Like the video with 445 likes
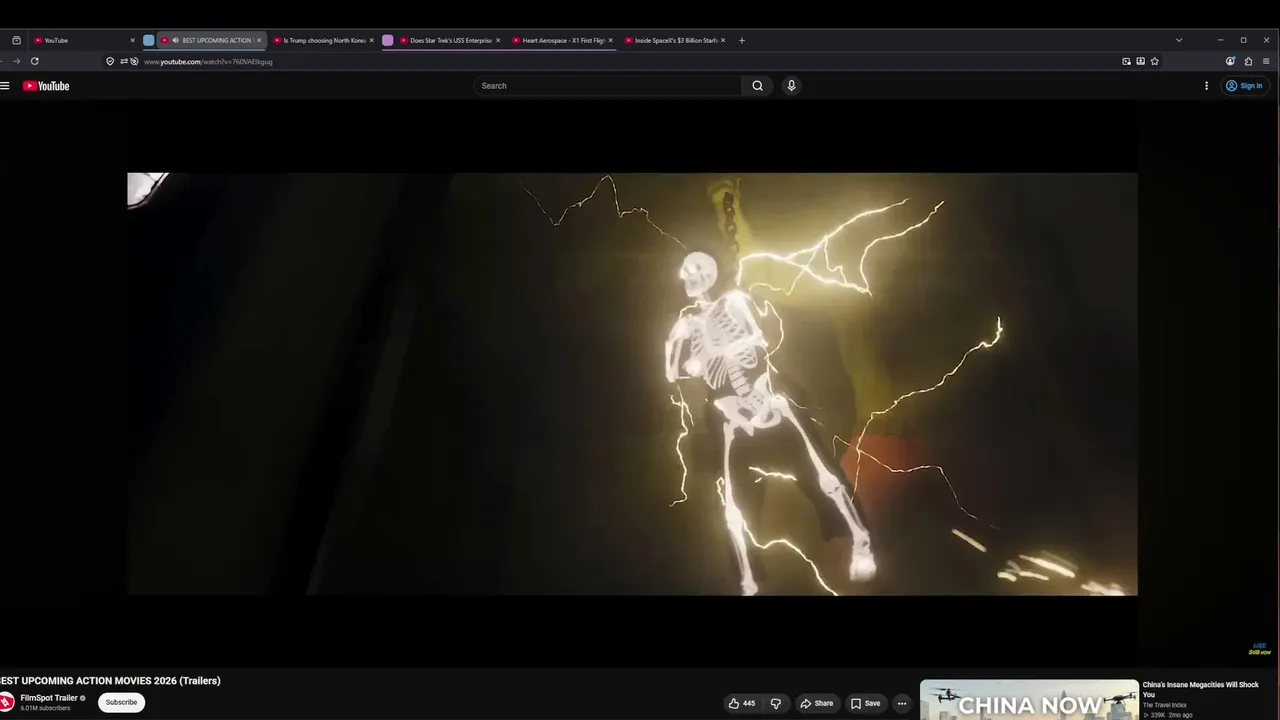The image size is (1280, 720). [742, 703]
